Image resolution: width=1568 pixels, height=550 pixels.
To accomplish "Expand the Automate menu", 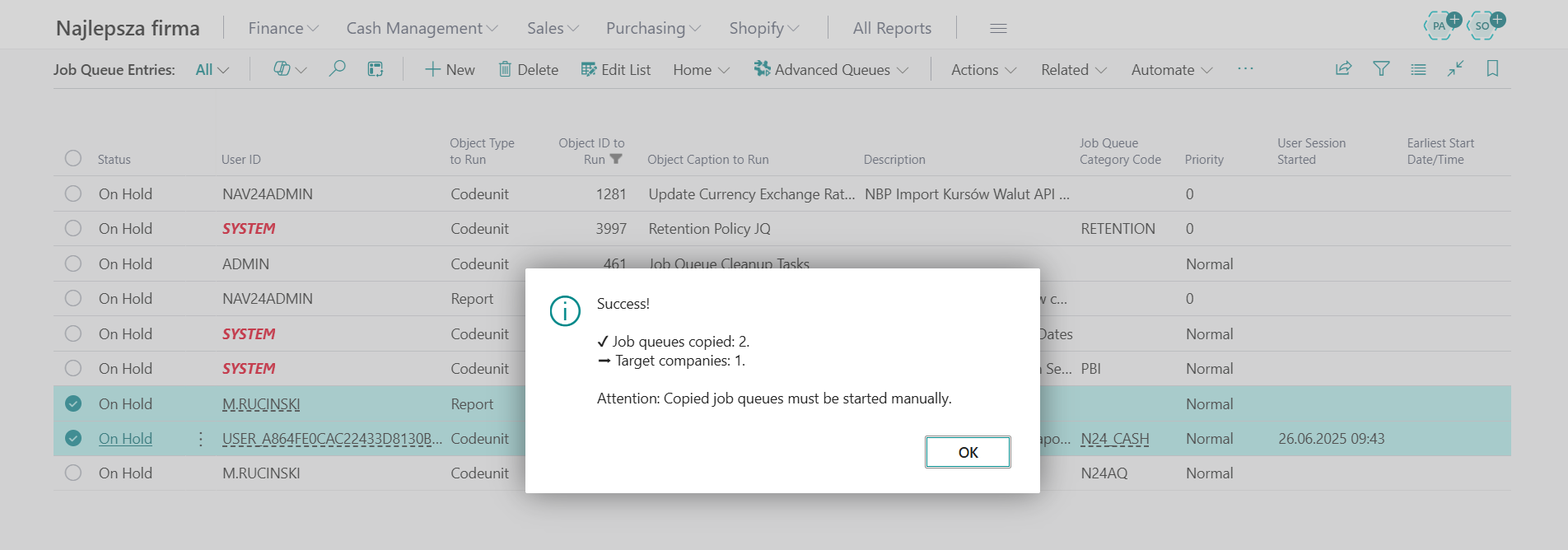I will pos(1172,70).
